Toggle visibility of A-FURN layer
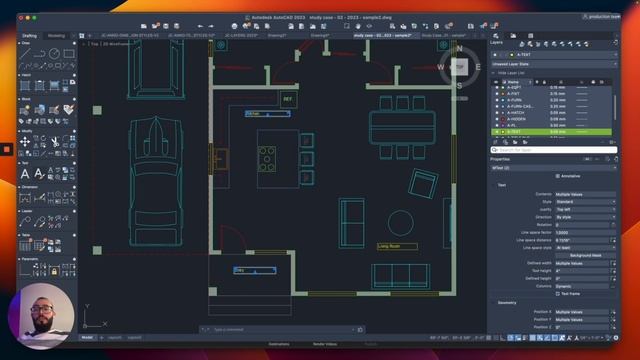This screenshot has width=640, height=360. click(x=497, y=100)
